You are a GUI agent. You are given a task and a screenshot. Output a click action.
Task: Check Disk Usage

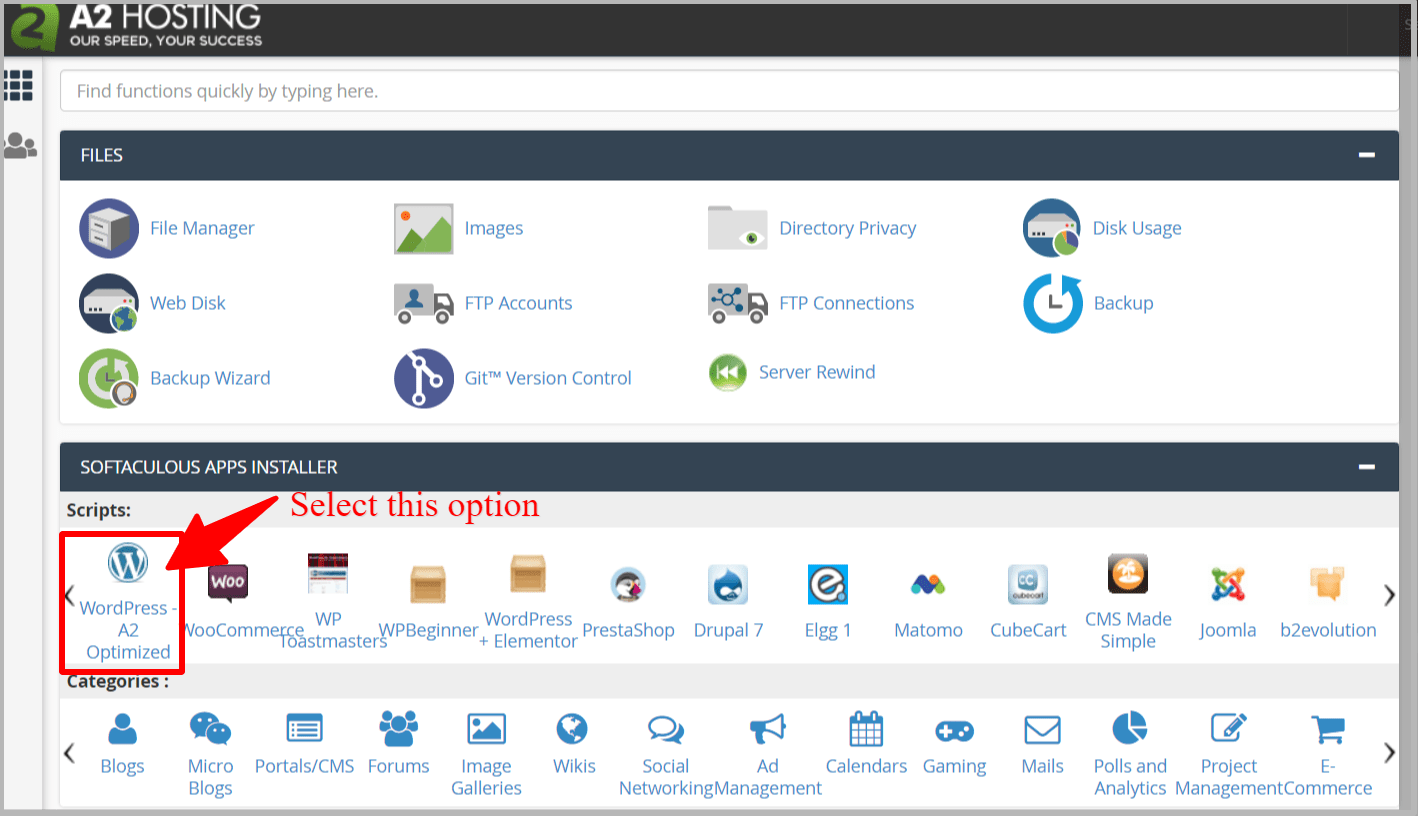1136,227
